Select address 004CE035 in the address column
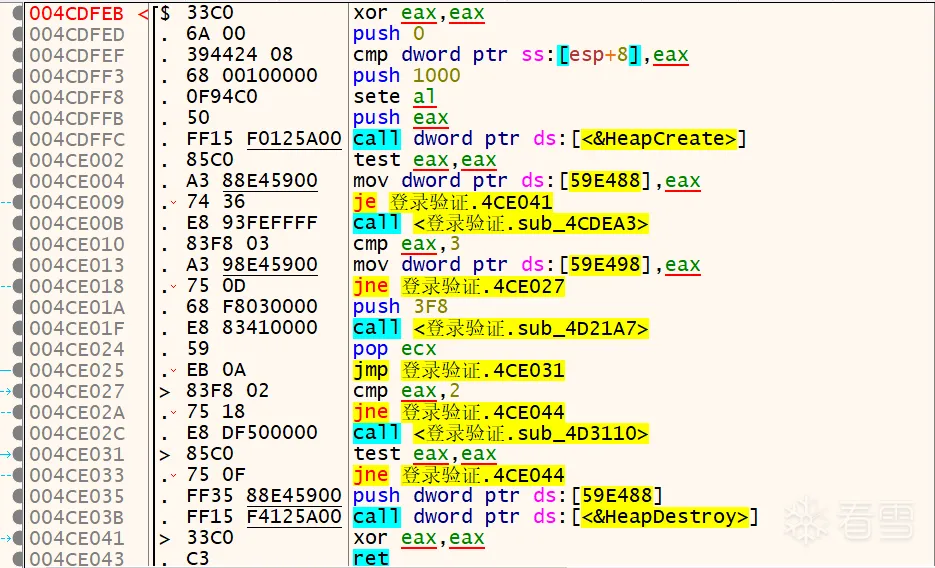Image resolution: width=935 pixels, height=568 pixels. (77, 496)
